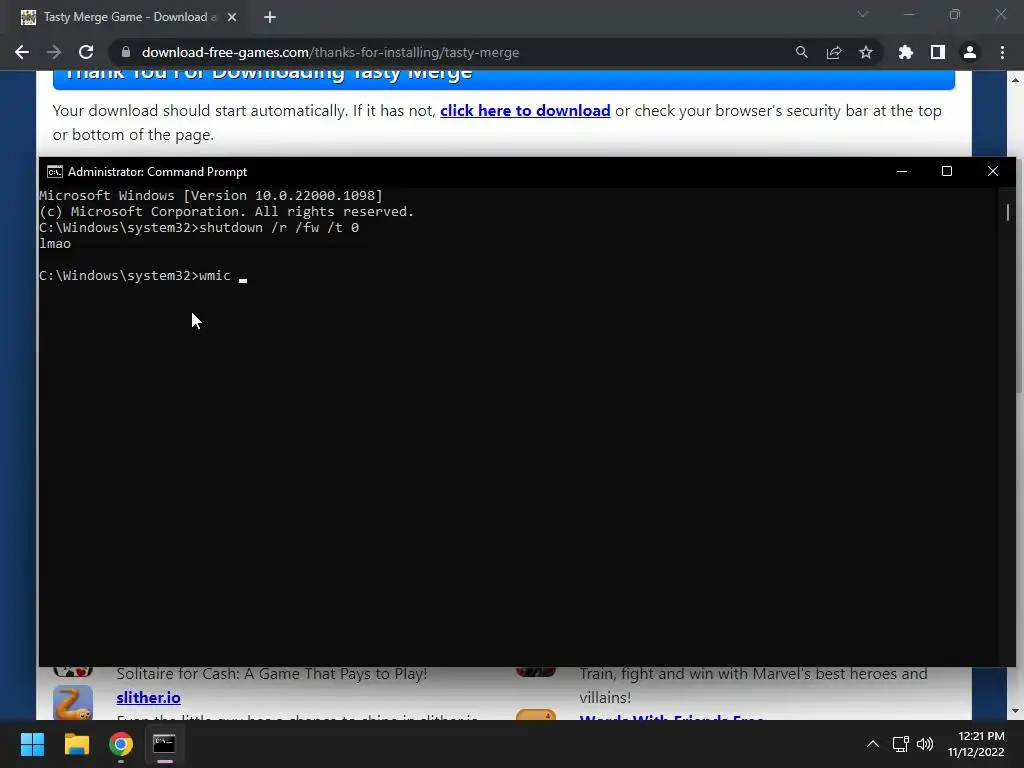Open File Explorer from the taskbar
1024x768 pixels.
click(76, 744)
